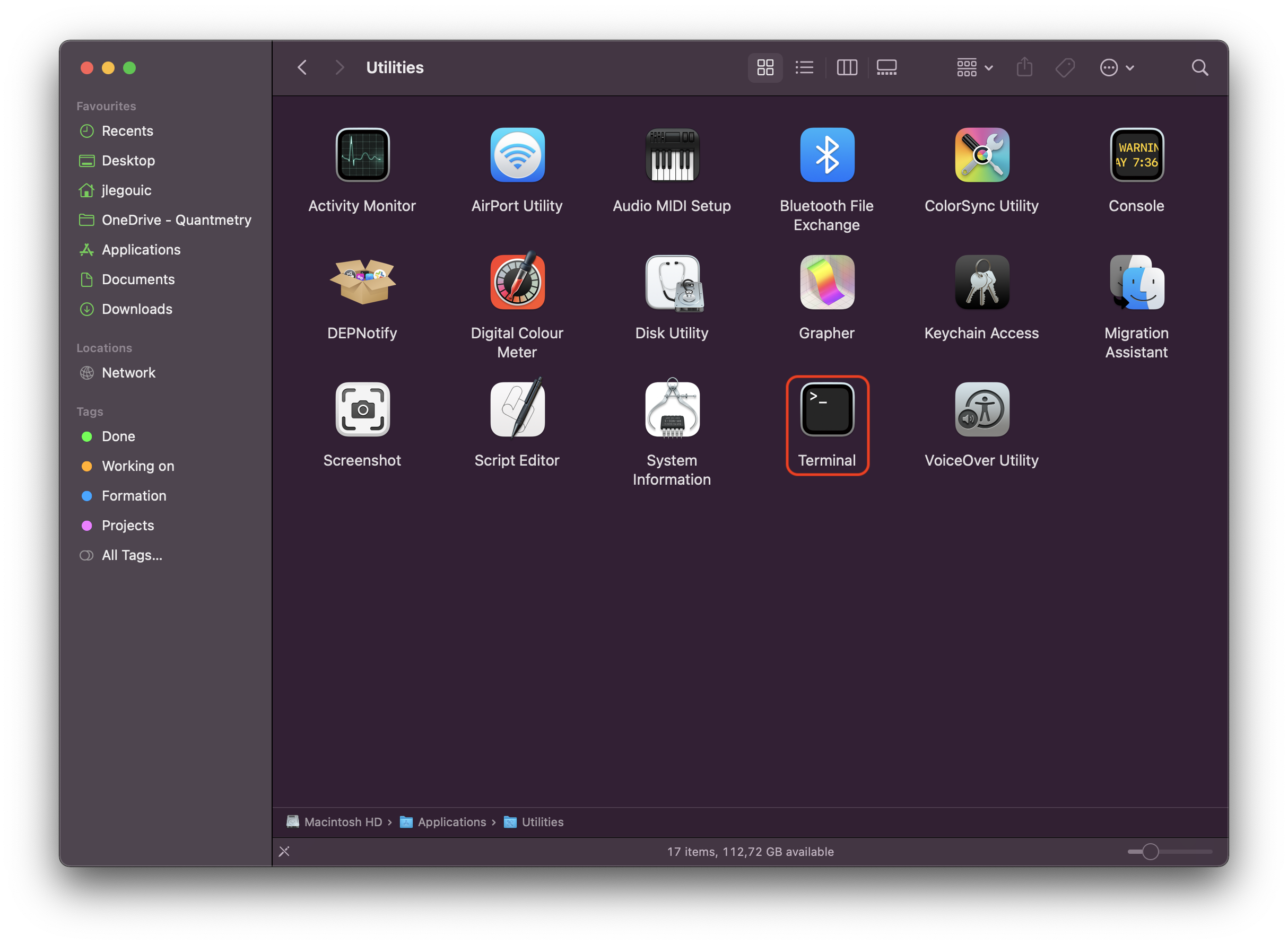Go forward with the right chevron
1288x945 pixels.
(x=340, y=67)
